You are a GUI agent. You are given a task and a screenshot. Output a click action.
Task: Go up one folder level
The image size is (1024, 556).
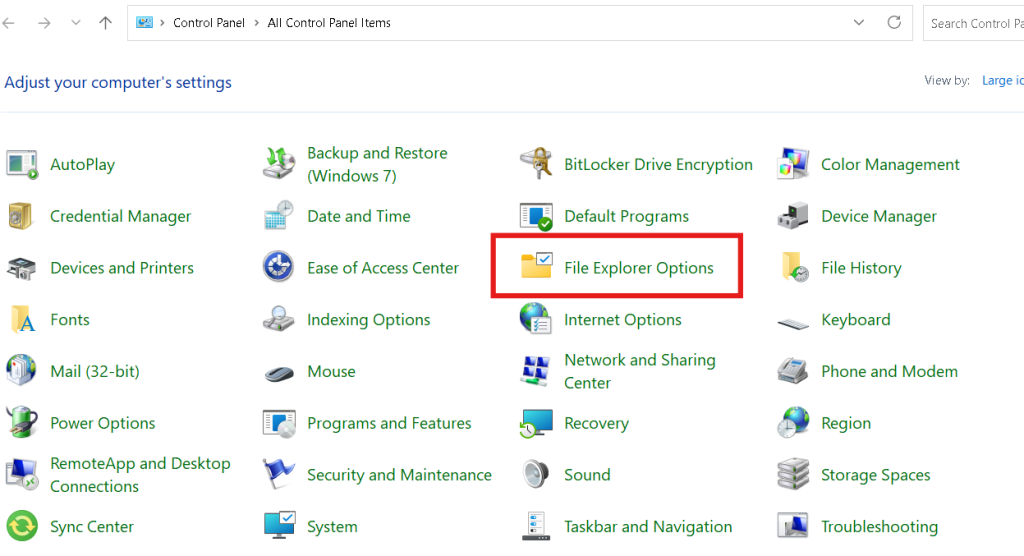coord(105,23)
